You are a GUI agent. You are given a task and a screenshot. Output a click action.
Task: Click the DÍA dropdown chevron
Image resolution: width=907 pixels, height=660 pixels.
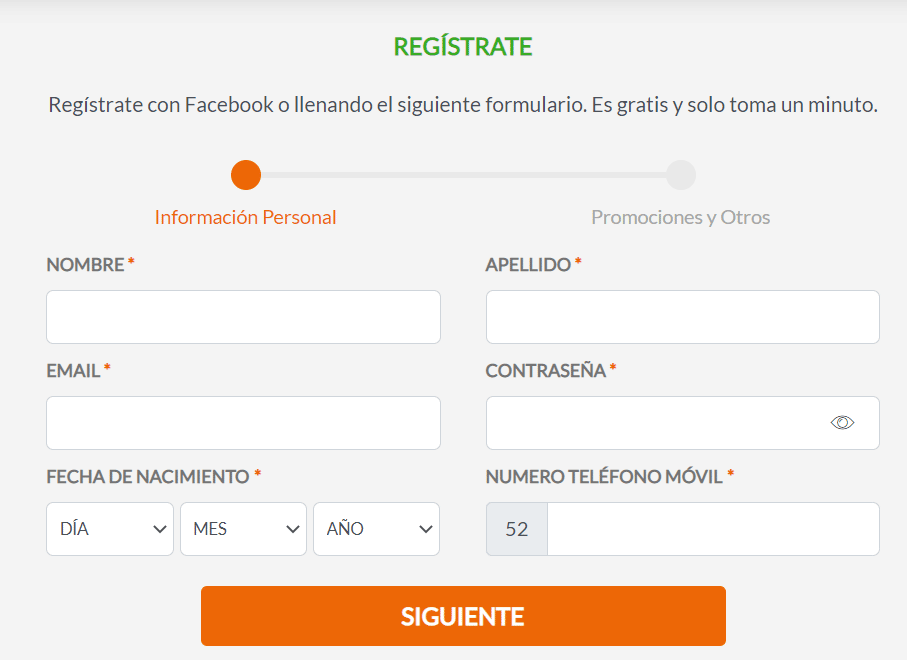160,528
